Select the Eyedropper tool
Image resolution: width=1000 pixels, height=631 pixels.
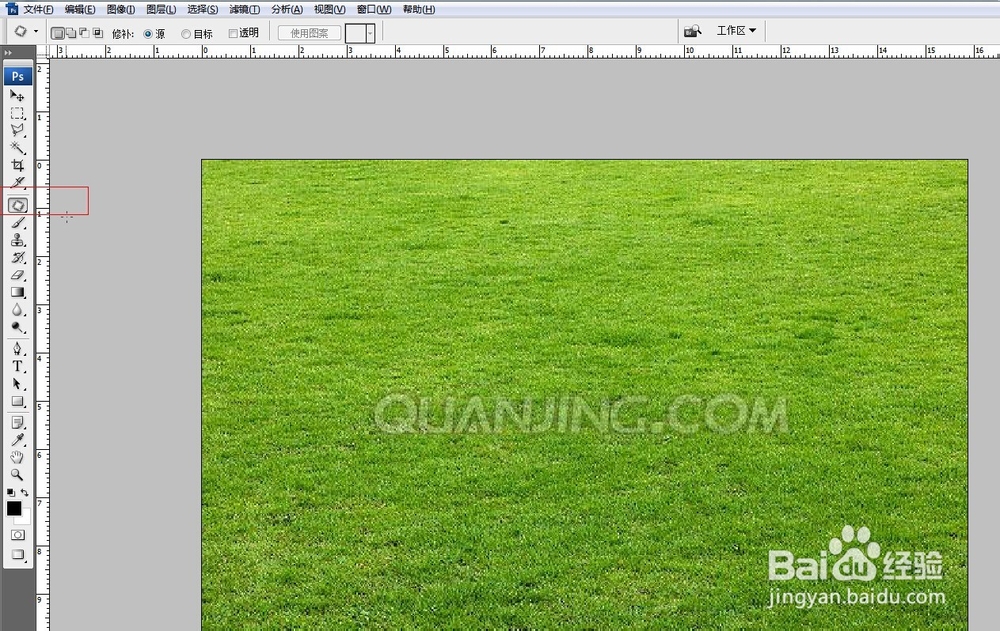tap(17, 440)
